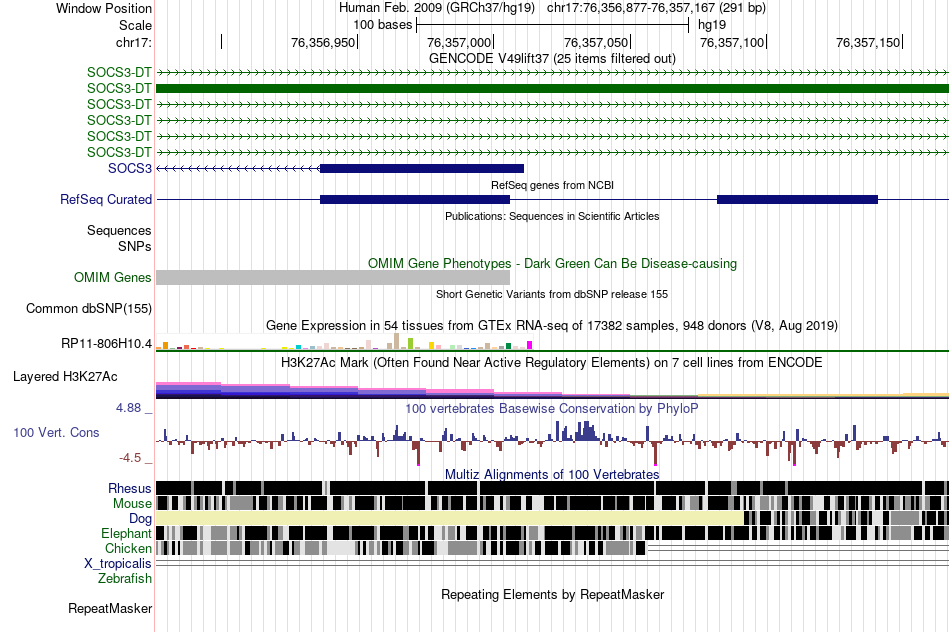Open Repeating Elements by RepeatMasker title
Image resolution: width=950 pixels, height=632 pixels.
pos(552,594)
